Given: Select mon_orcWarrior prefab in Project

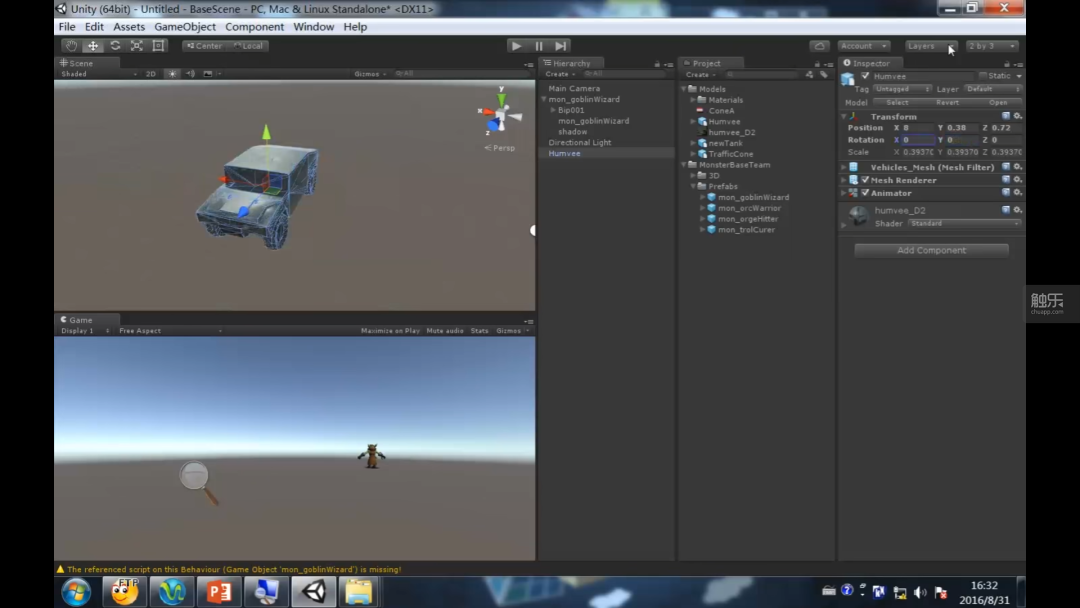Looking at the screenshot, I should (749, 208).
